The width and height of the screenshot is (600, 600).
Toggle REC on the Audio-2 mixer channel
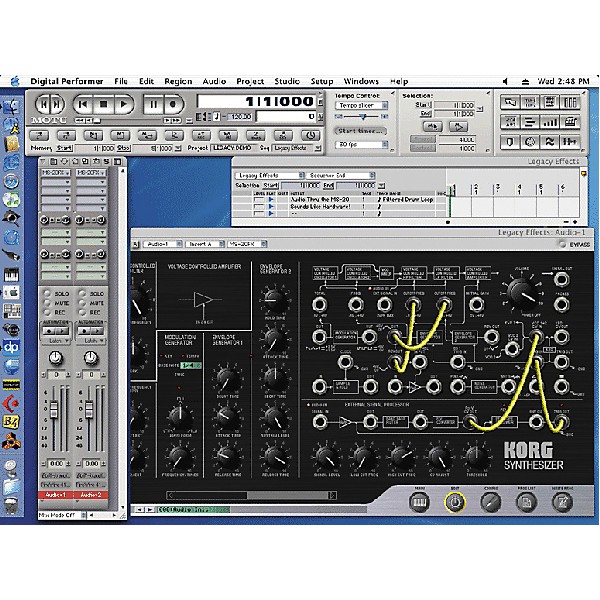82,312
